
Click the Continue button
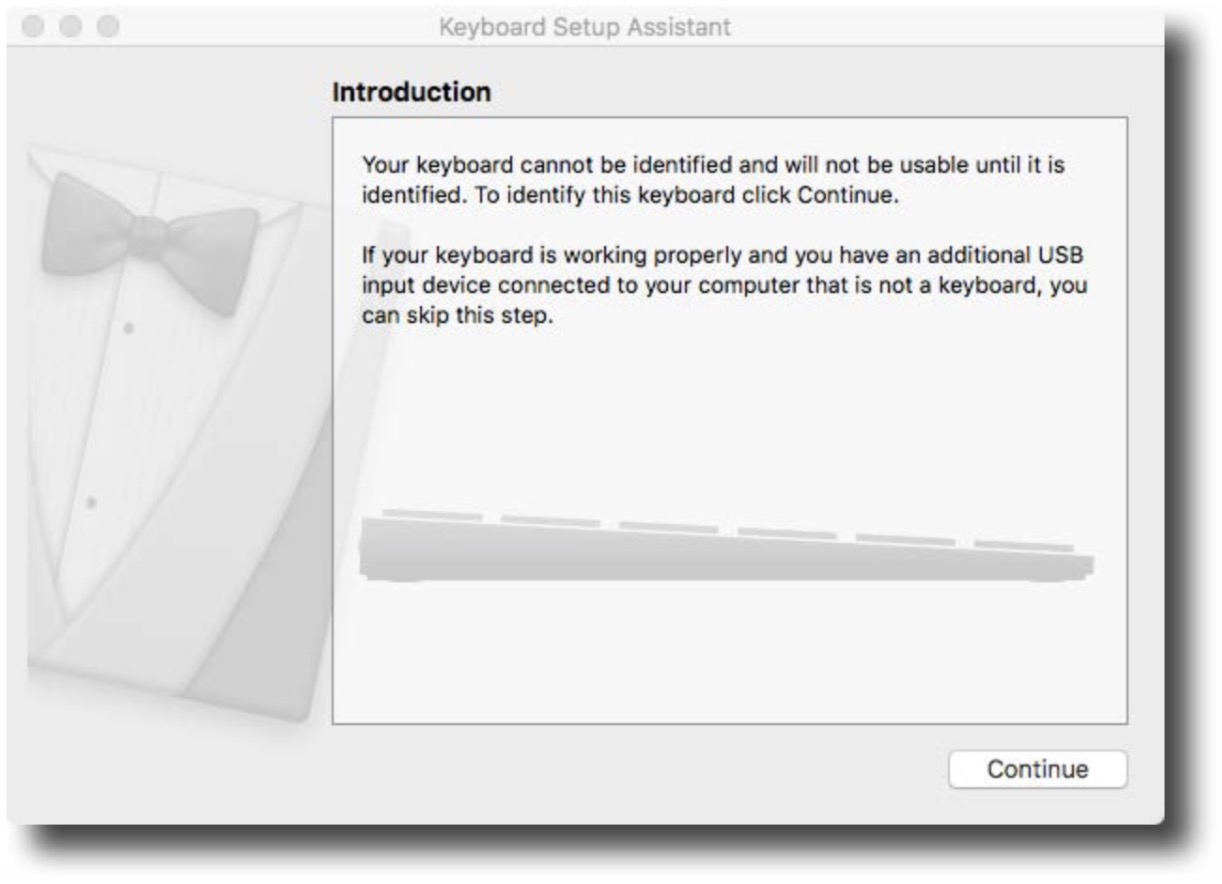pos(1038,769)
